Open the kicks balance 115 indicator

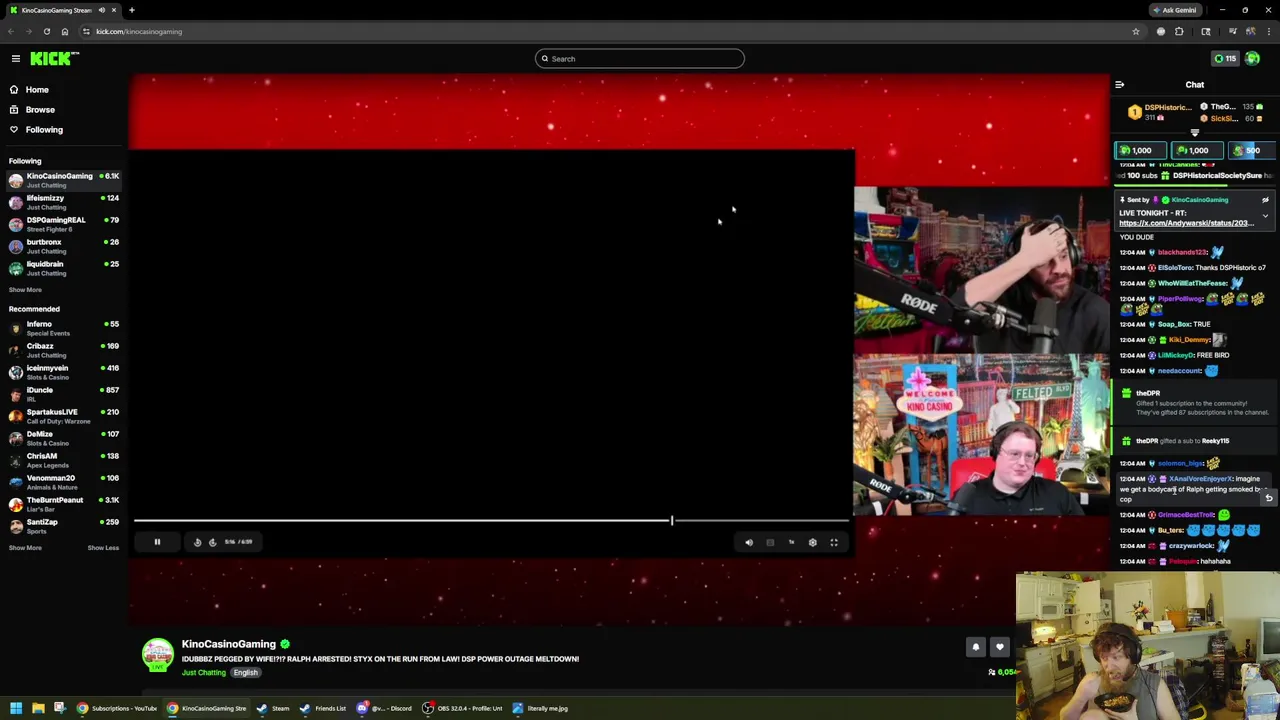[x=1225, y=59]
